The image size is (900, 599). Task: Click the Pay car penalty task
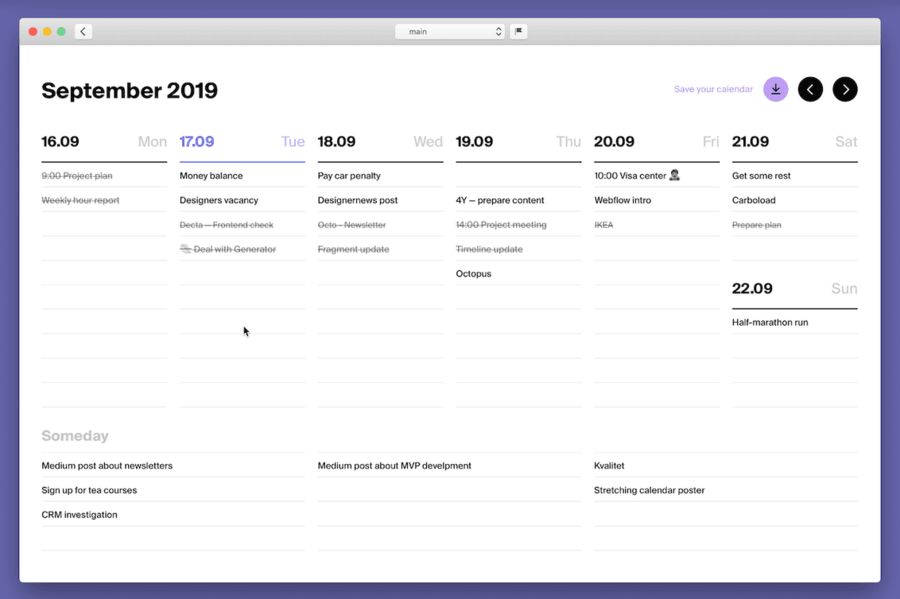coord(349,176)
